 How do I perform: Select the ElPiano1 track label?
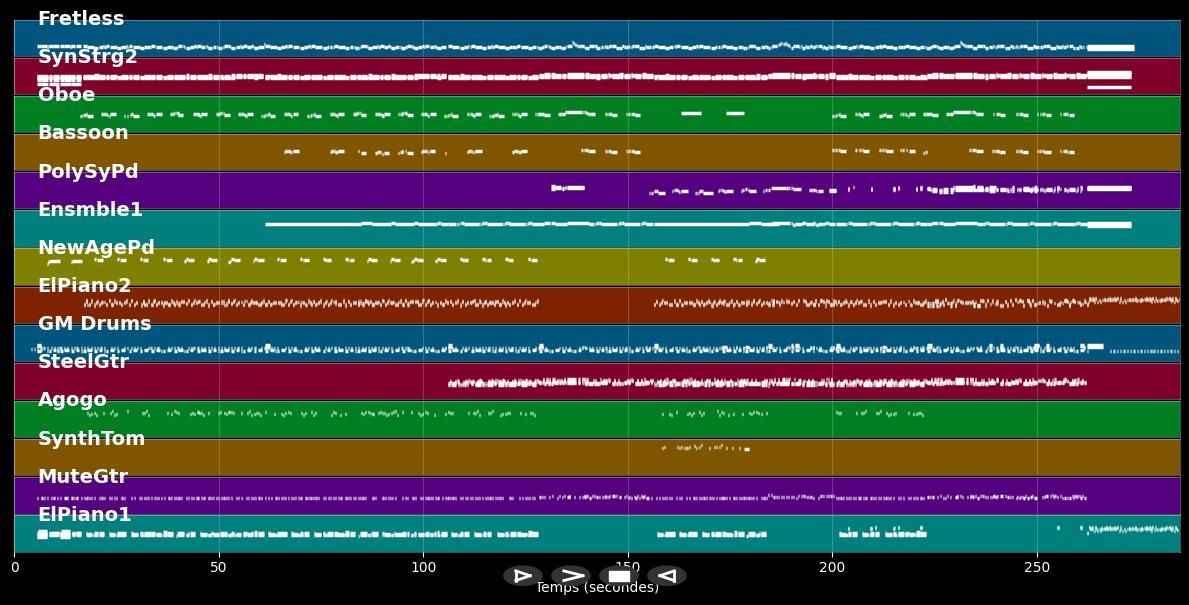[x=84, y=515]
